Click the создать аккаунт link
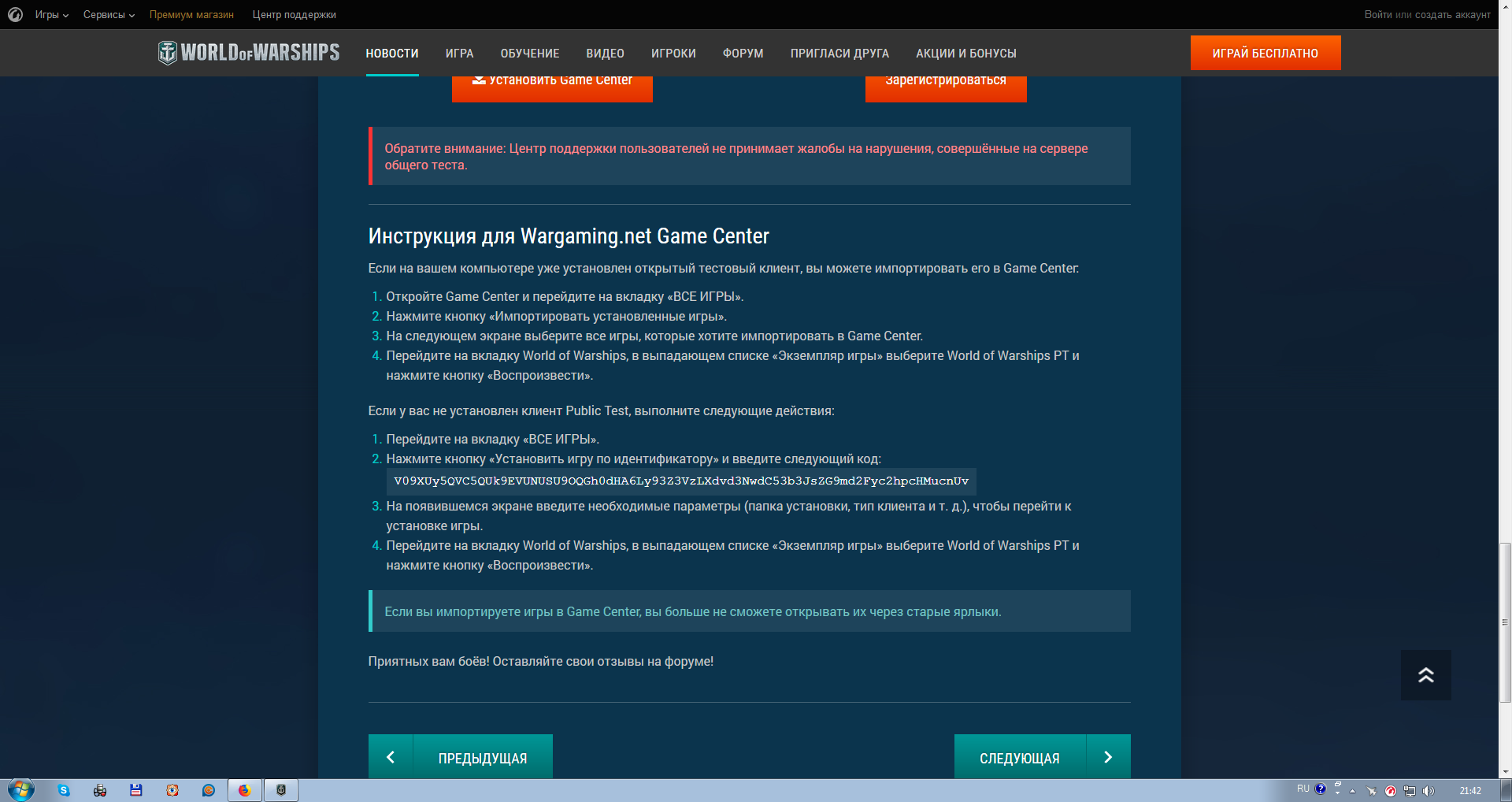1512x802 pixels. pos(1453,14)
